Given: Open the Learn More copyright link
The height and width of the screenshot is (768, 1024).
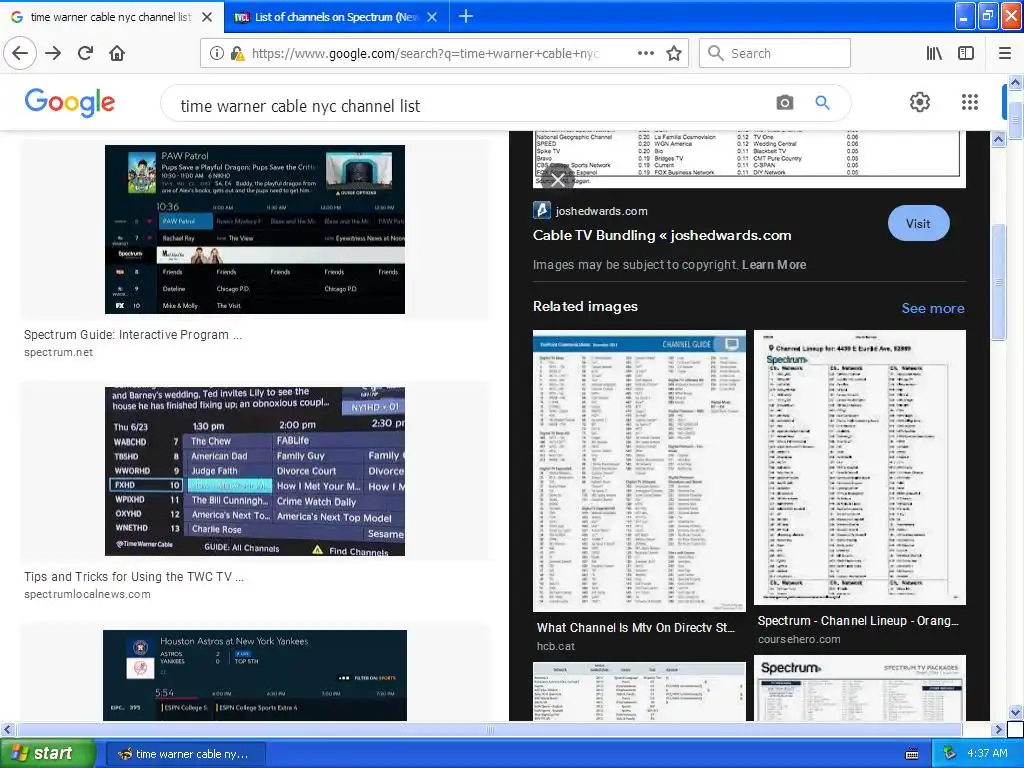Looking at the screenshot, I should pos(774,264).
